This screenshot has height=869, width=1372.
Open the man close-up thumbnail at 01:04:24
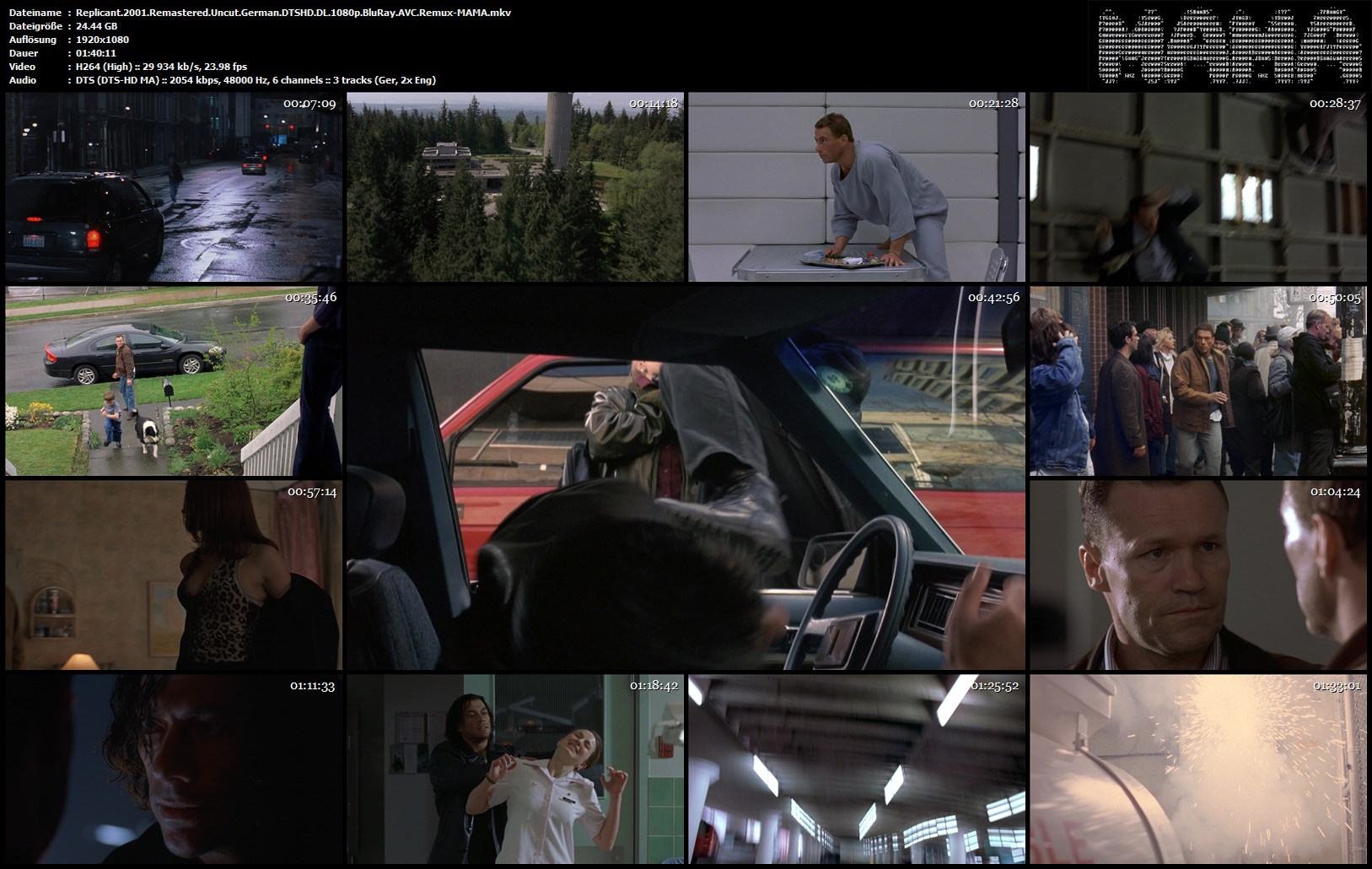click(x=1198, y=575)
